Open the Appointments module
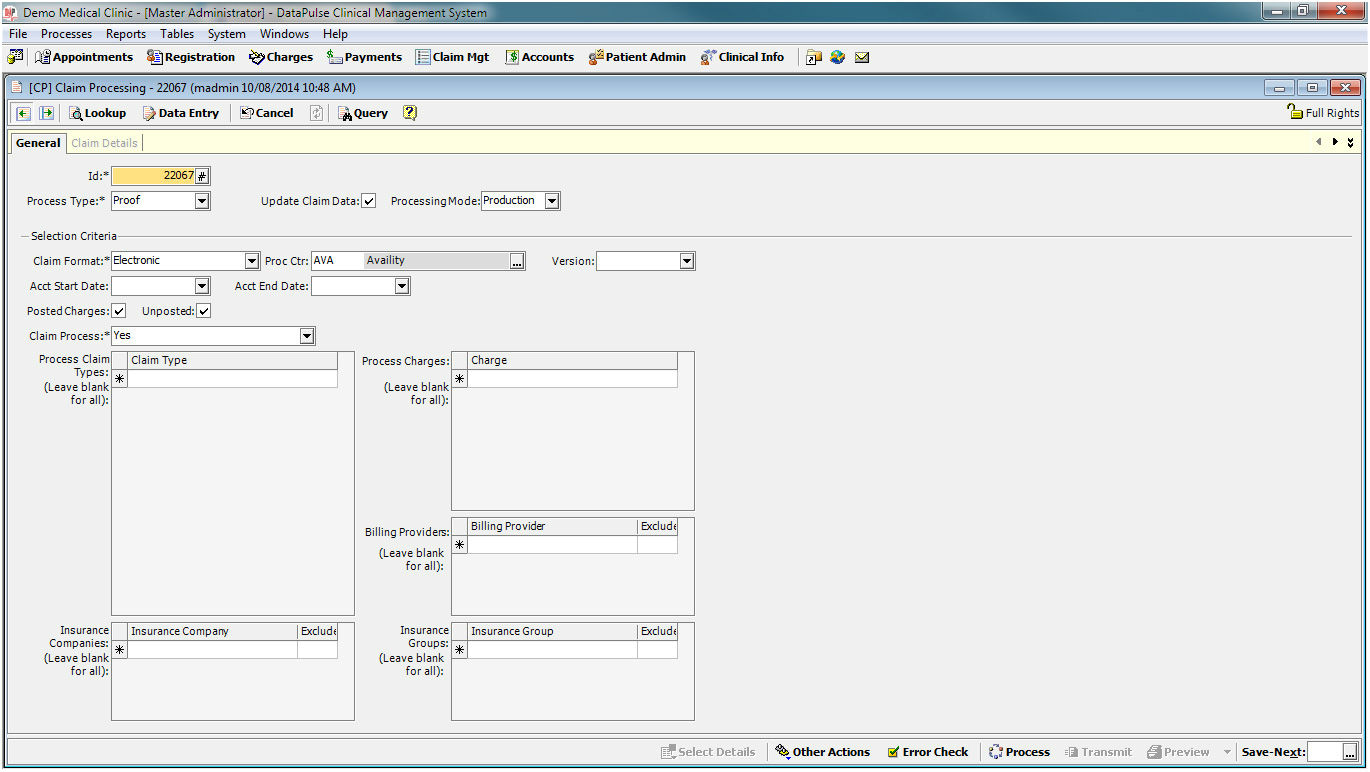 pyautogui.click(x=84, y=57)
